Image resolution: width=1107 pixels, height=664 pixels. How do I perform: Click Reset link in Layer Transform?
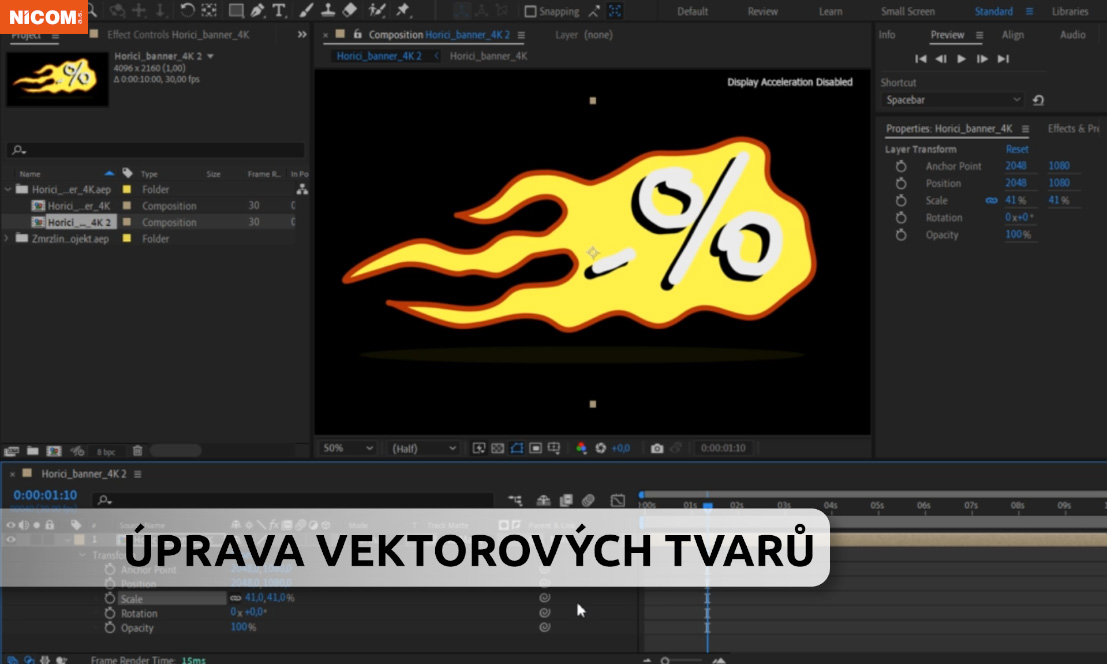(x=1017, y=149)
